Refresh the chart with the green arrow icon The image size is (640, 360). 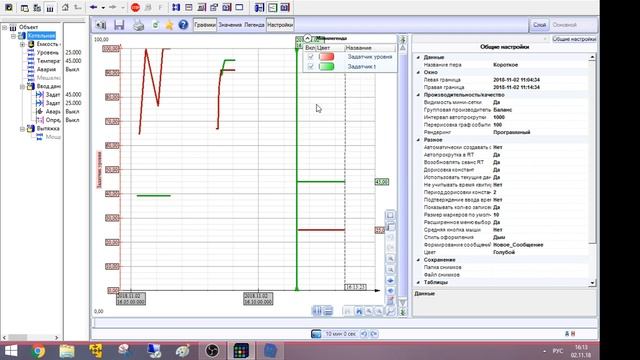156,25
